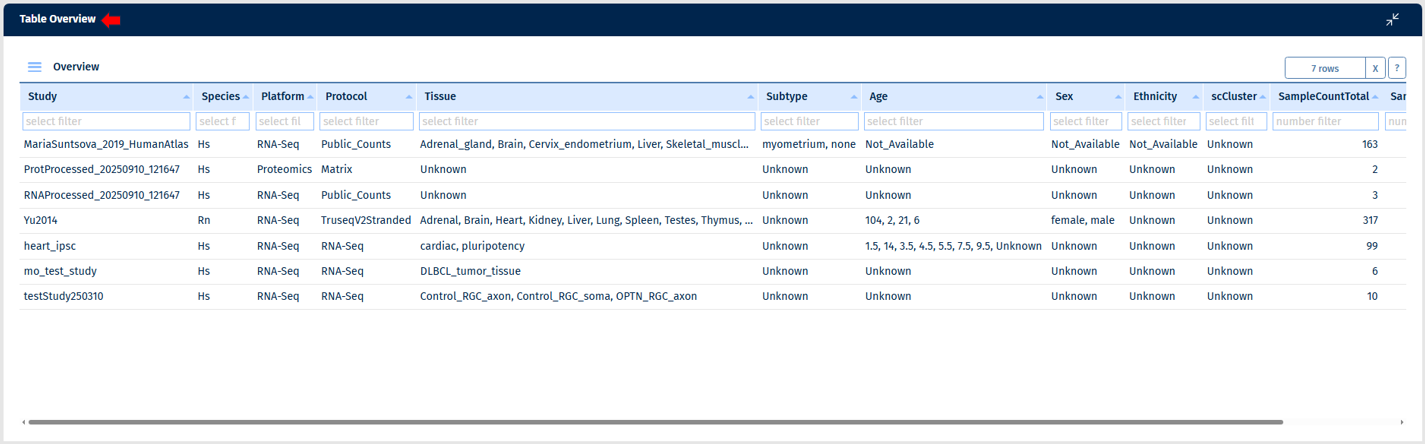
Task: Open the Overview hamburger menu
Action: (x=34, y=67)
